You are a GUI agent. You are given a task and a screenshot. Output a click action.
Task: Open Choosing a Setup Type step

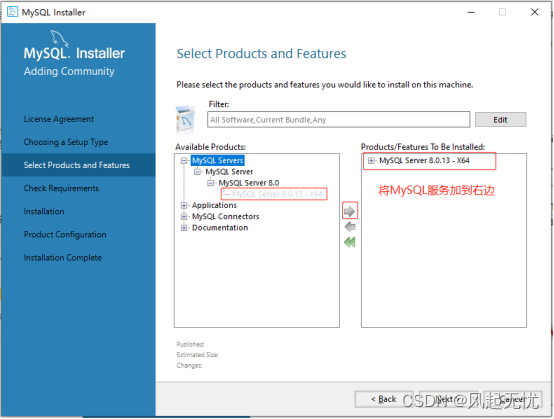tap(66, 142)
